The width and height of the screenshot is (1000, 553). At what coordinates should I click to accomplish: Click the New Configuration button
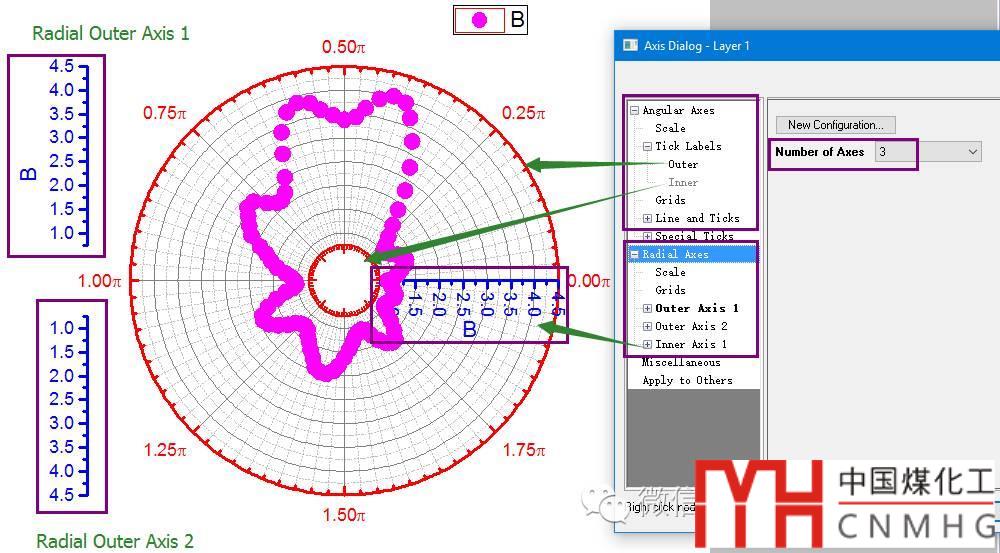coord(835,125)
